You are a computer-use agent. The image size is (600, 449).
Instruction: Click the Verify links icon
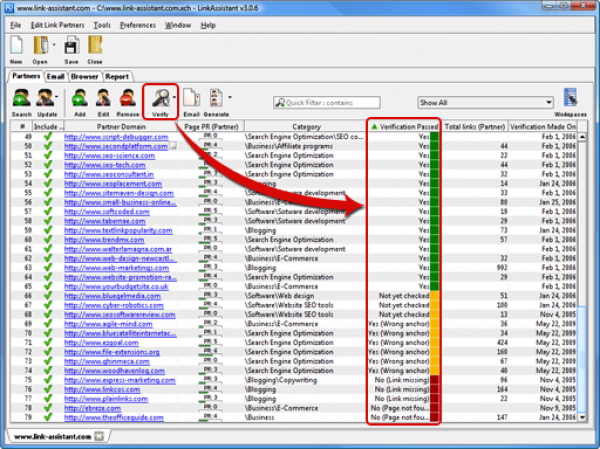click(x=159, y=98)
